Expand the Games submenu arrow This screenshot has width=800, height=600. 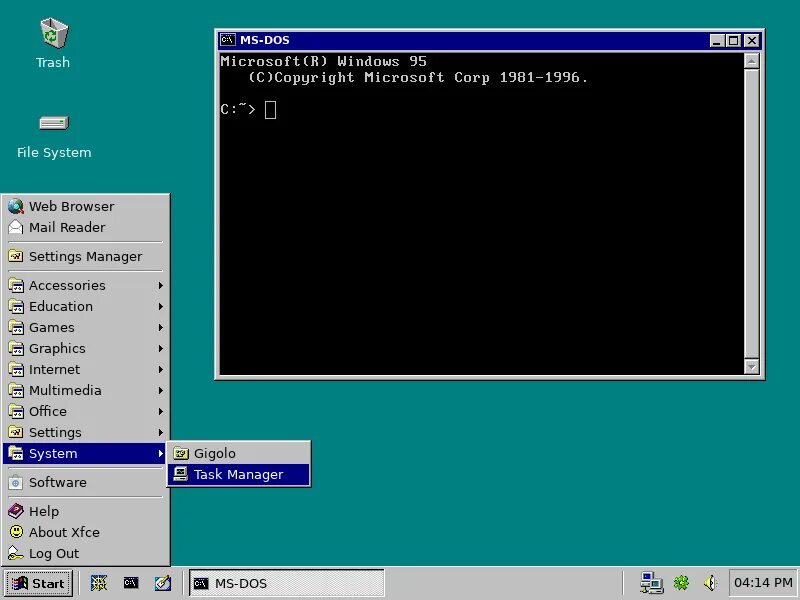(160, 327)
